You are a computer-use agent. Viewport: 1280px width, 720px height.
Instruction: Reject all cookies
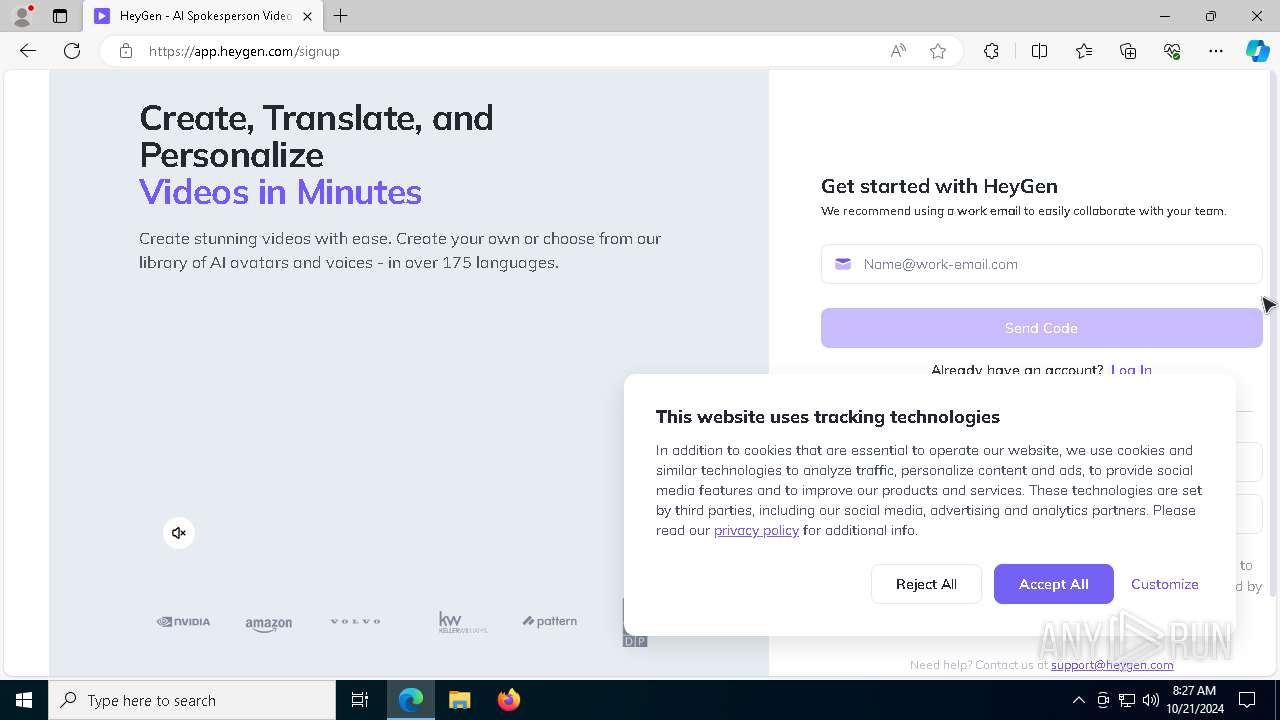tap(926, 584)
